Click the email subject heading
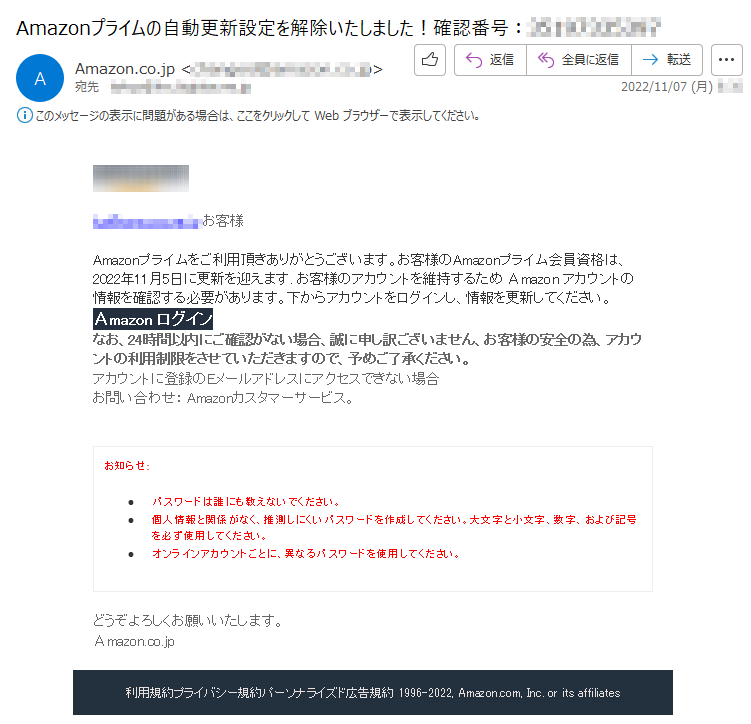 [338, 28]
